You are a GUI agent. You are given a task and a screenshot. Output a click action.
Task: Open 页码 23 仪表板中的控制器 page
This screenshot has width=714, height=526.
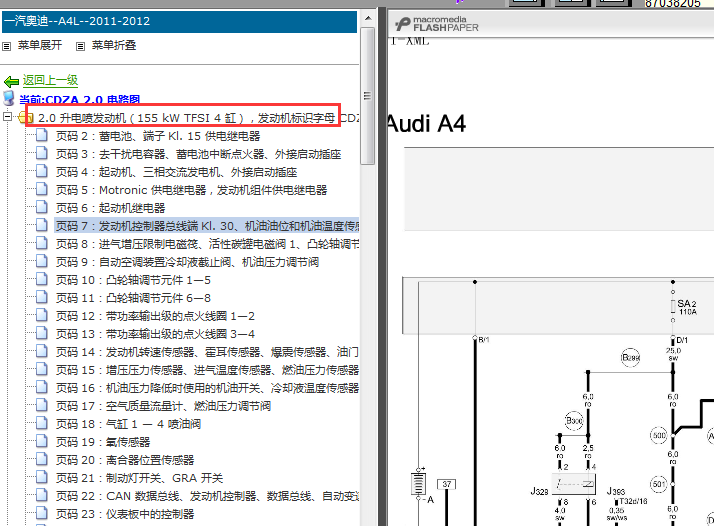pyautogui.click(x=125, y=514)
